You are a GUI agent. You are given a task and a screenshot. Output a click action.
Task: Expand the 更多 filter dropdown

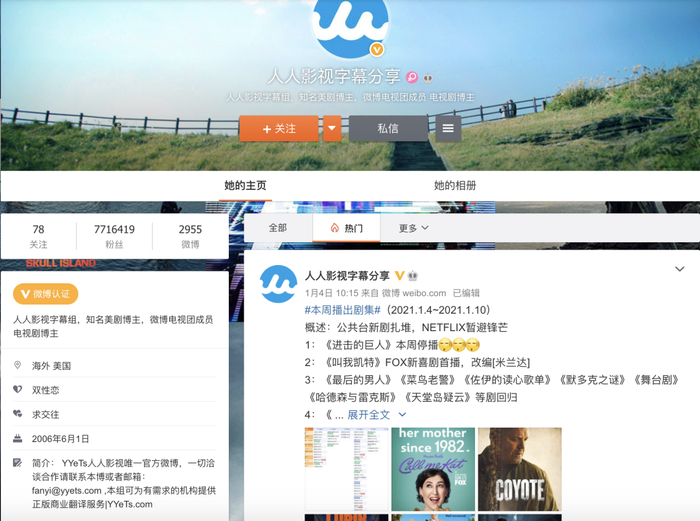413,228
